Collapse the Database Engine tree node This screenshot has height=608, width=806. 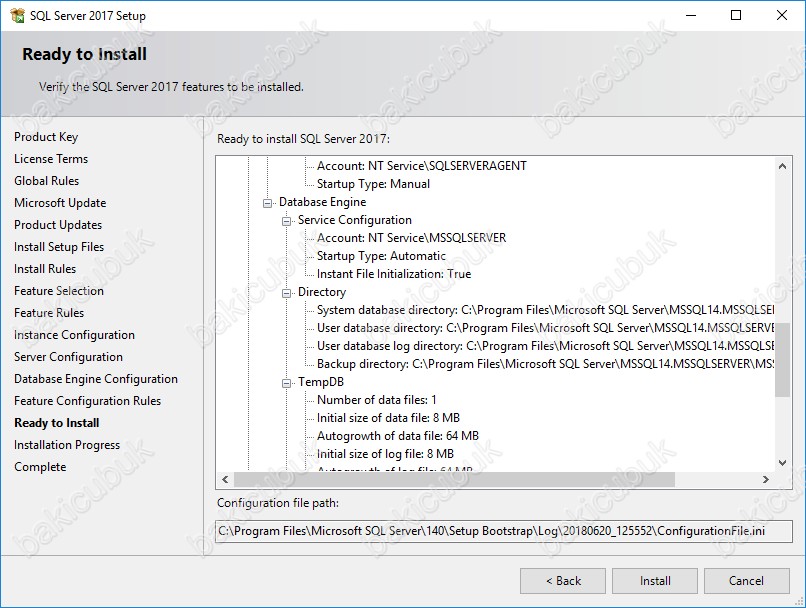click(x=267, y=203)
